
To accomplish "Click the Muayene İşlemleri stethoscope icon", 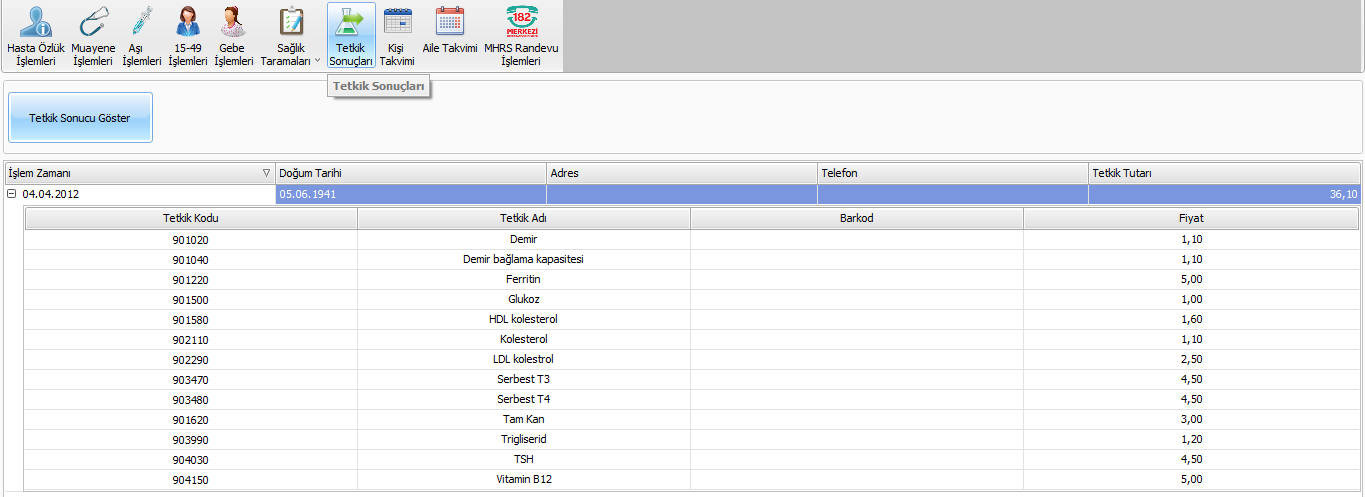I will point(93,22).
